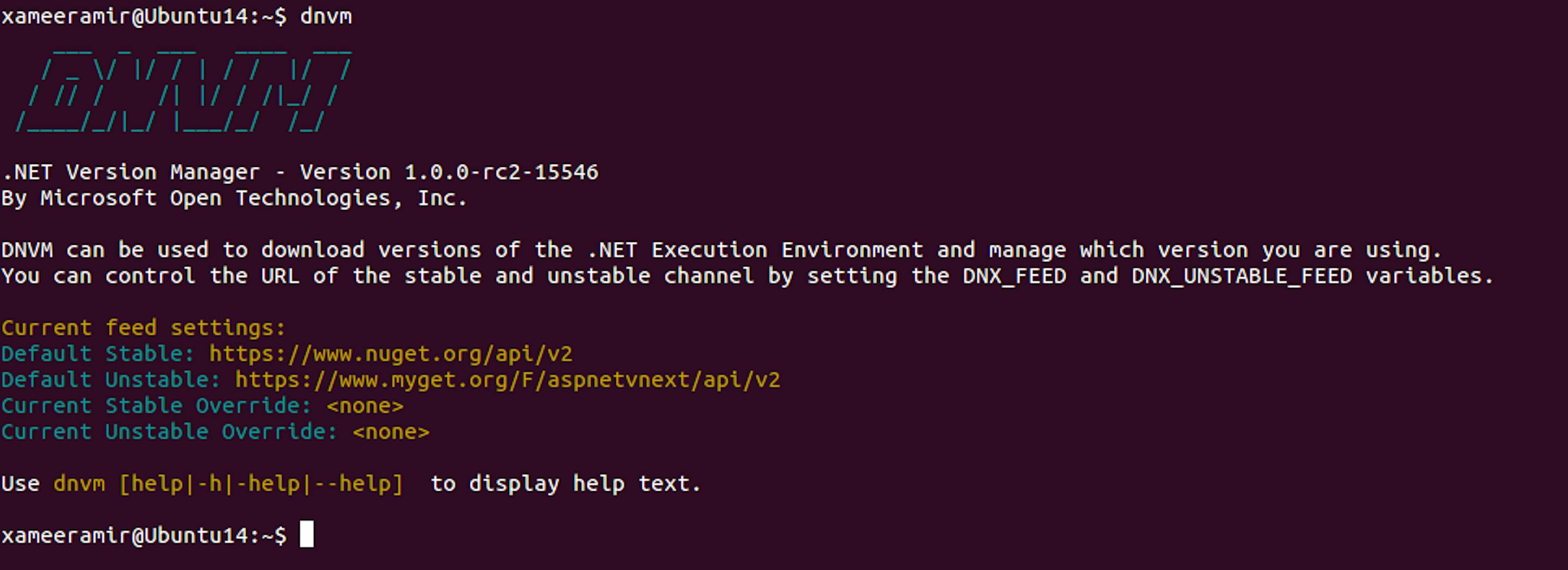Click the bottom xameeramir@Ubuntu14 prompt

click(x=144, y=535)
